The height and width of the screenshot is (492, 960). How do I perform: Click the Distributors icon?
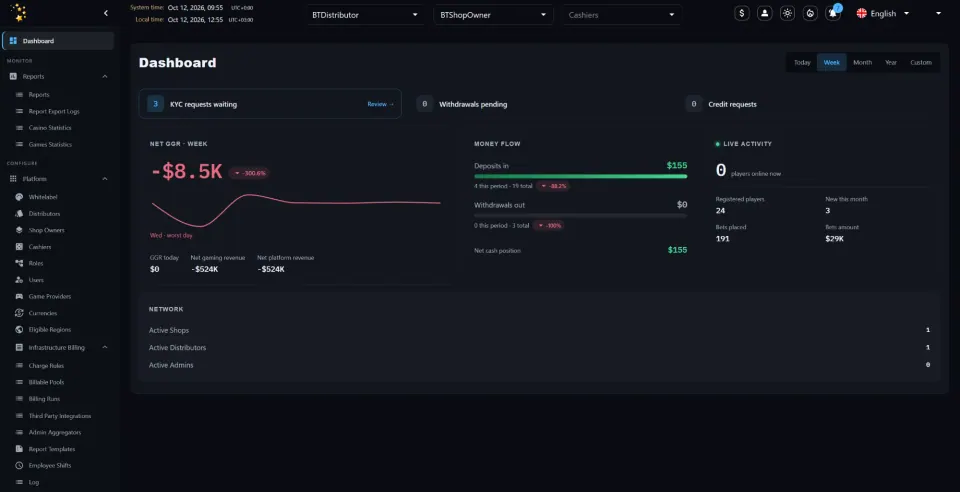tap(19, 214)
